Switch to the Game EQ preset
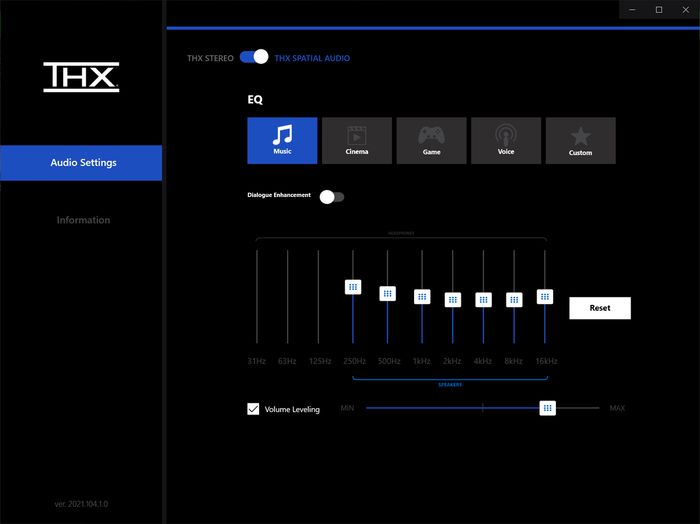This screenshot has width=700, height=524. coord(431,141)
